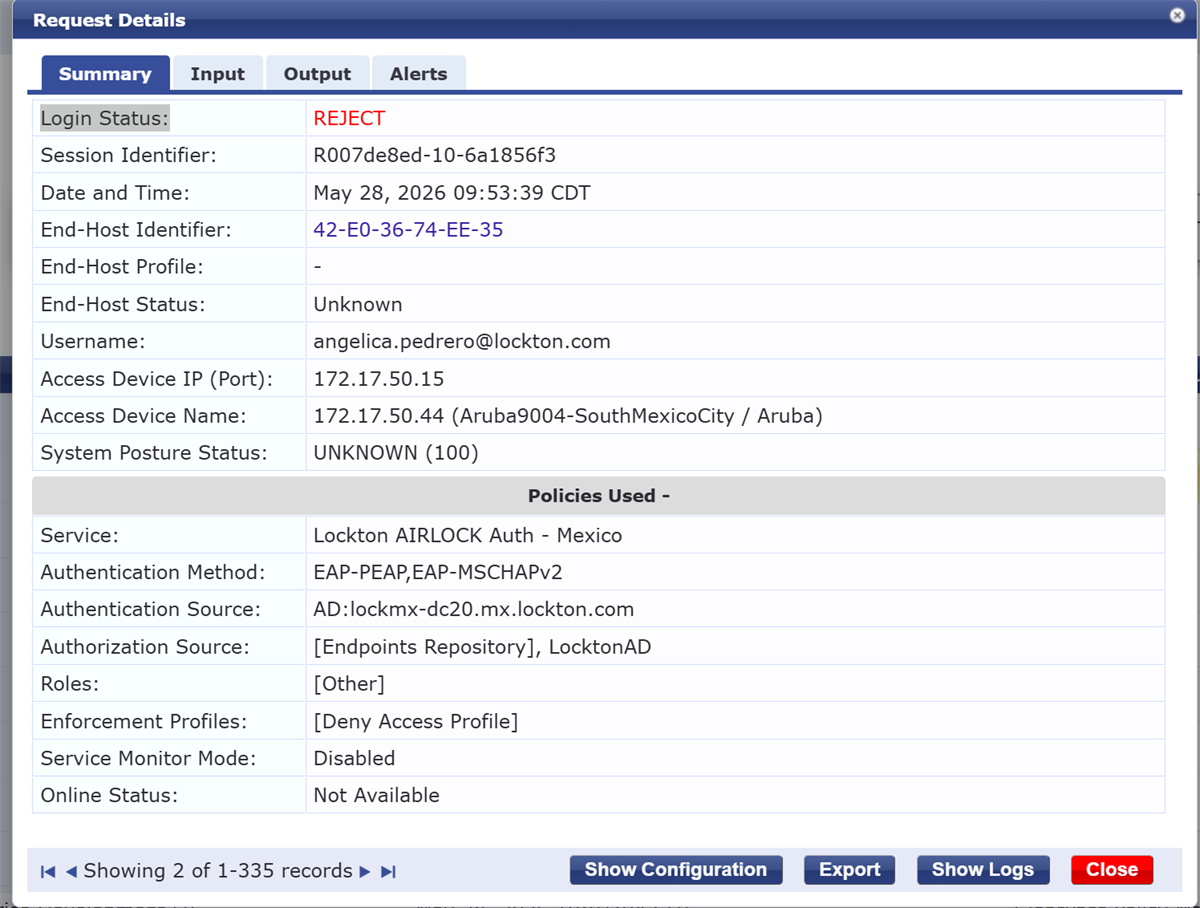Dismiss dialog with the title bar X icon
The image size is (1200, 908).
1177,15
